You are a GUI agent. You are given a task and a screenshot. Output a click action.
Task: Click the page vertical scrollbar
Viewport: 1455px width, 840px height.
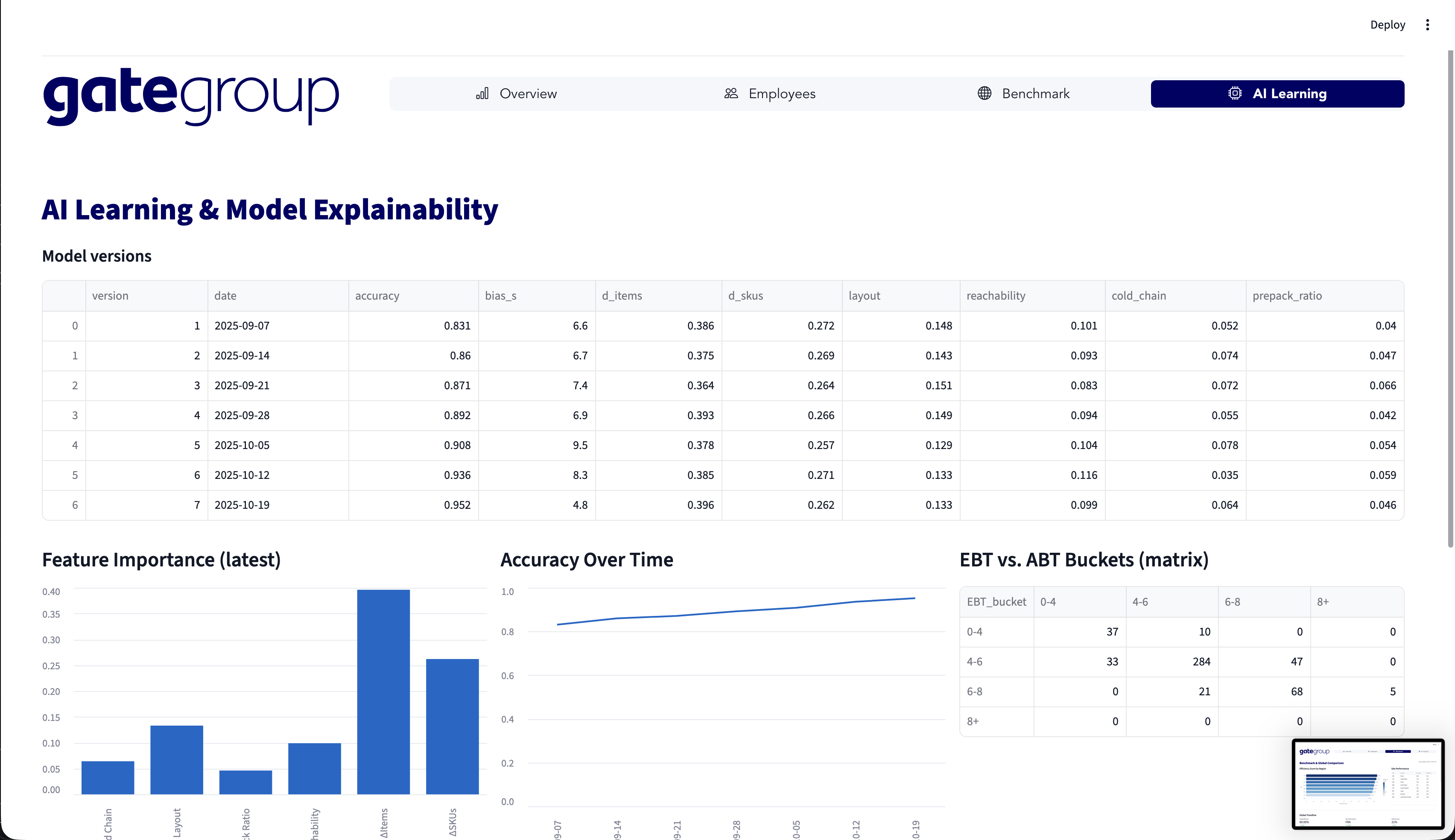coord(1450,300)
